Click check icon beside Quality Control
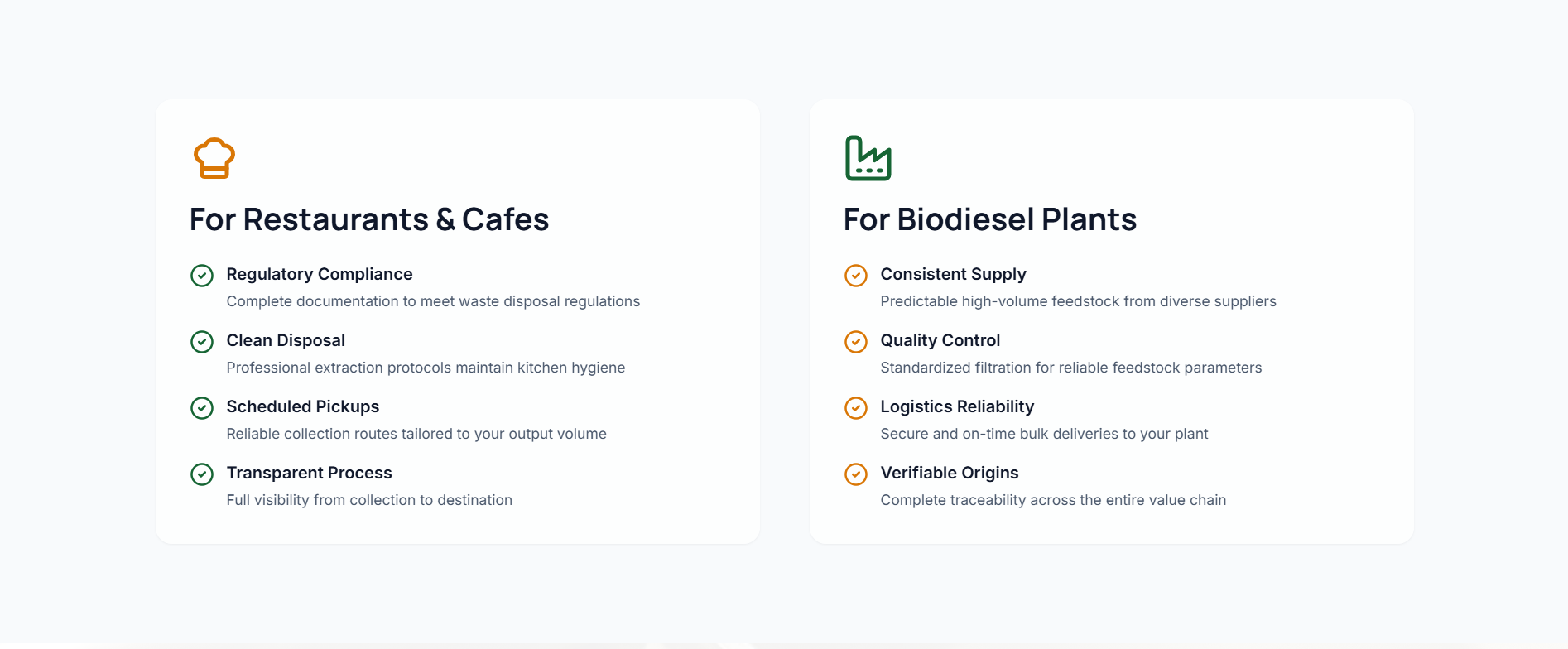This screenshot has width=1568, height=649. [x=856, y=342]
